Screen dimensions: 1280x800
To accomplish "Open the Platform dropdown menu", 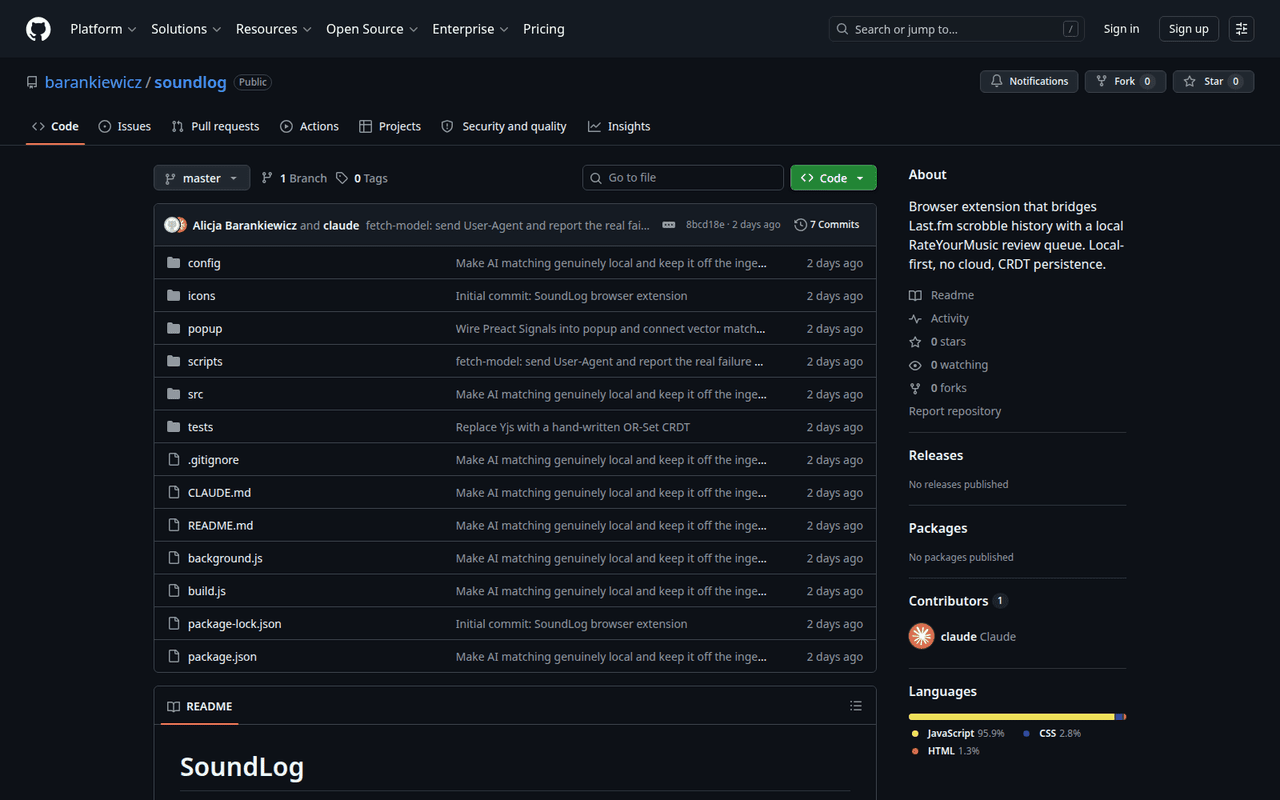I will 103,29.
